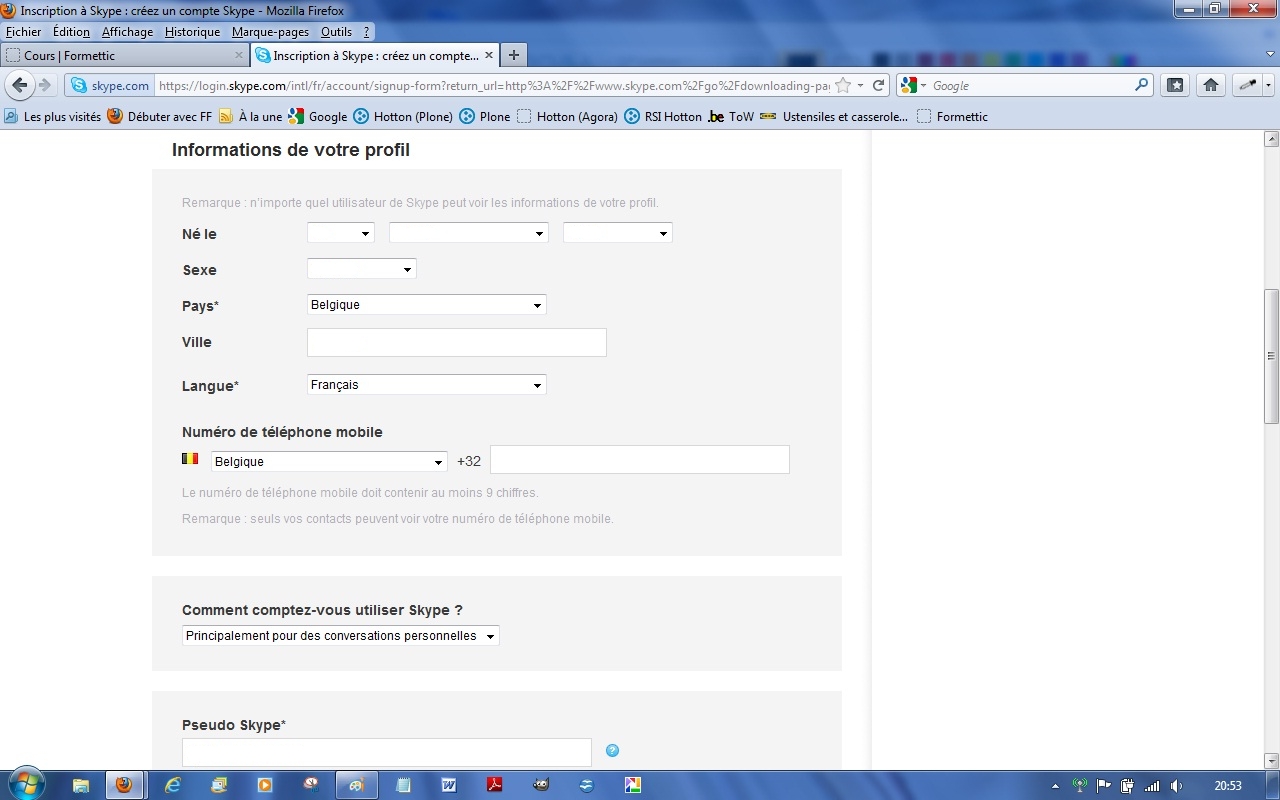Open the Édition menu
Viewport: 1280px width, 800px height.
coord(72,32)
